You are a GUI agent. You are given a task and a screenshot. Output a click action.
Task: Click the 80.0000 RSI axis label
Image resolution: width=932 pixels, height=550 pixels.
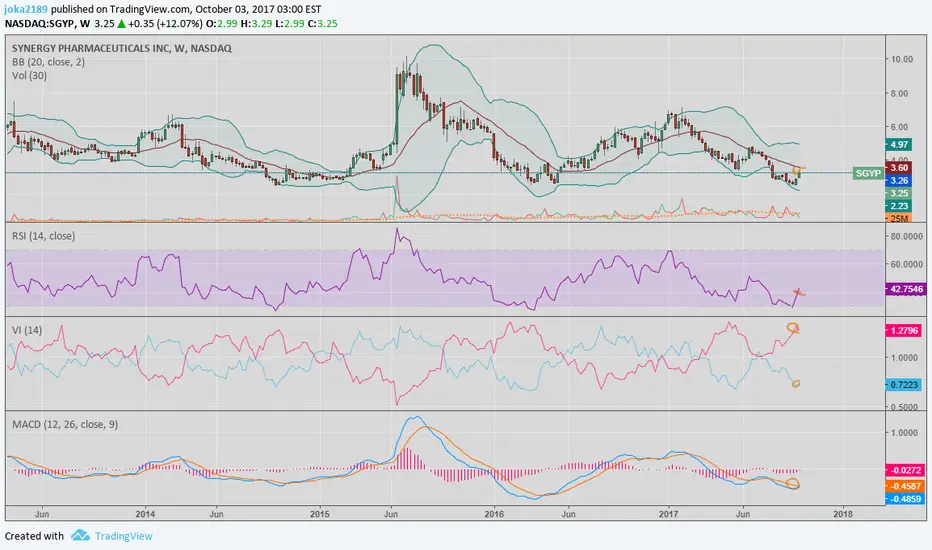(x=906, y=237)
